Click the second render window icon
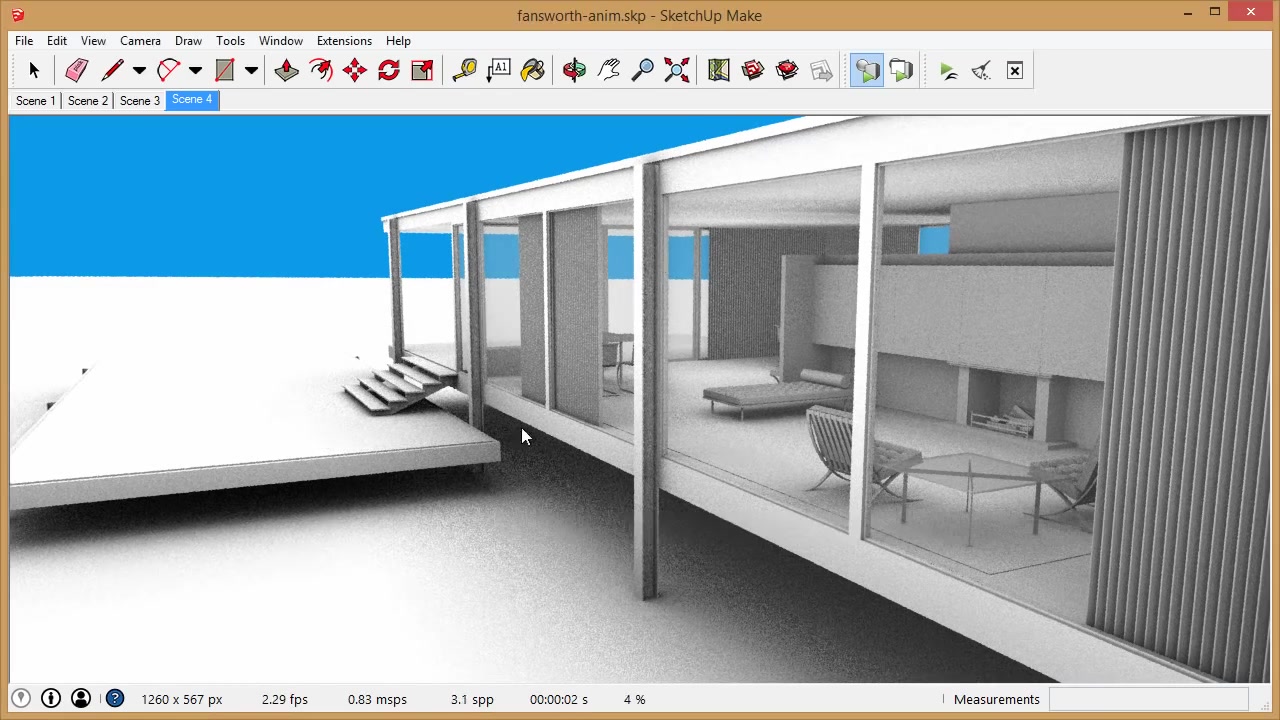The width and height of the screenshot is (1280, 720). coord(901,70)
